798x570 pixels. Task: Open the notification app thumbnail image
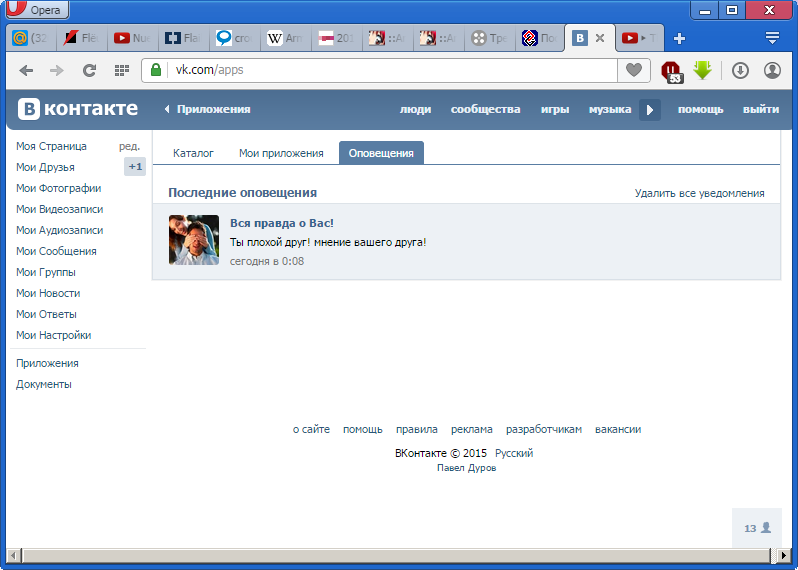194,240
